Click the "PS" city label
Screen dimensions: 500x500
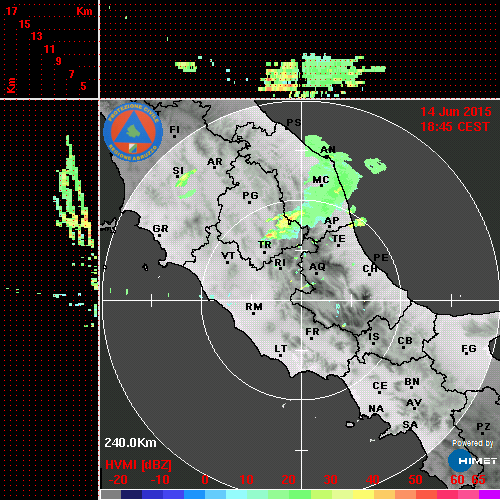click(x=294, y=123)
